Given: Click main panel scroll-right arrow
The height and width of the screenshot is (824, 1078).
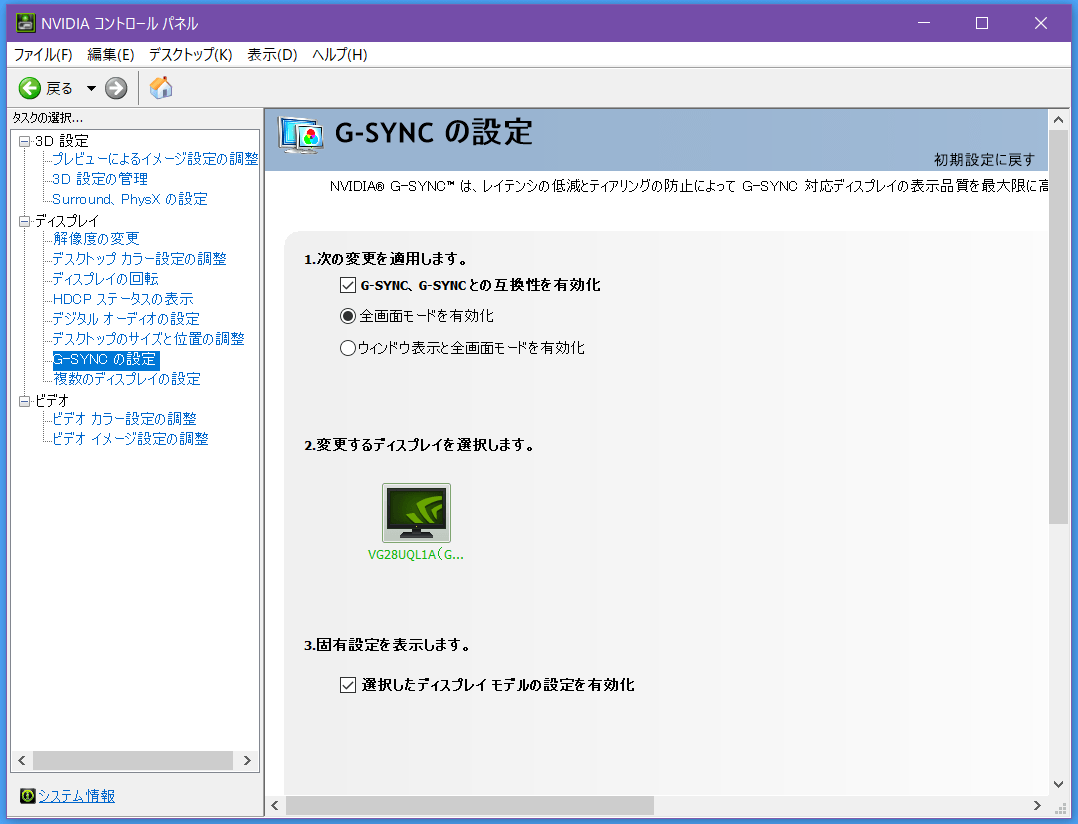Looking at the screenshot, I should (x=1037, y=805).
